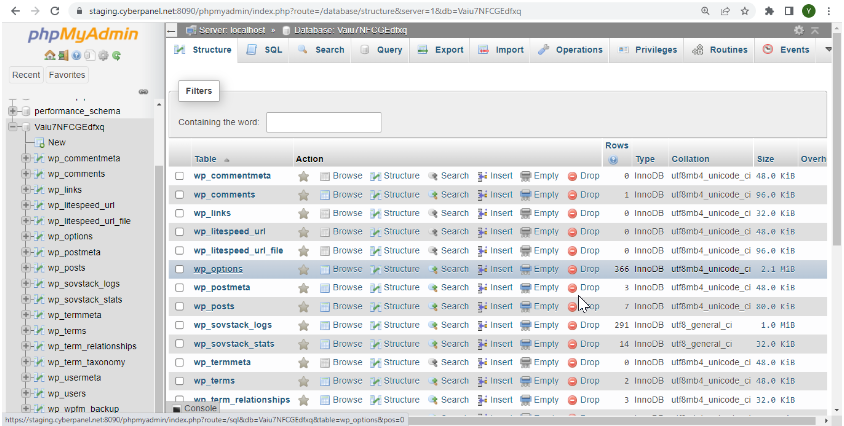Image resolution: width=844 pixels, height=426 pixels.
Task: Open page settings gear at top right
Action: click(x=799, y=30)
